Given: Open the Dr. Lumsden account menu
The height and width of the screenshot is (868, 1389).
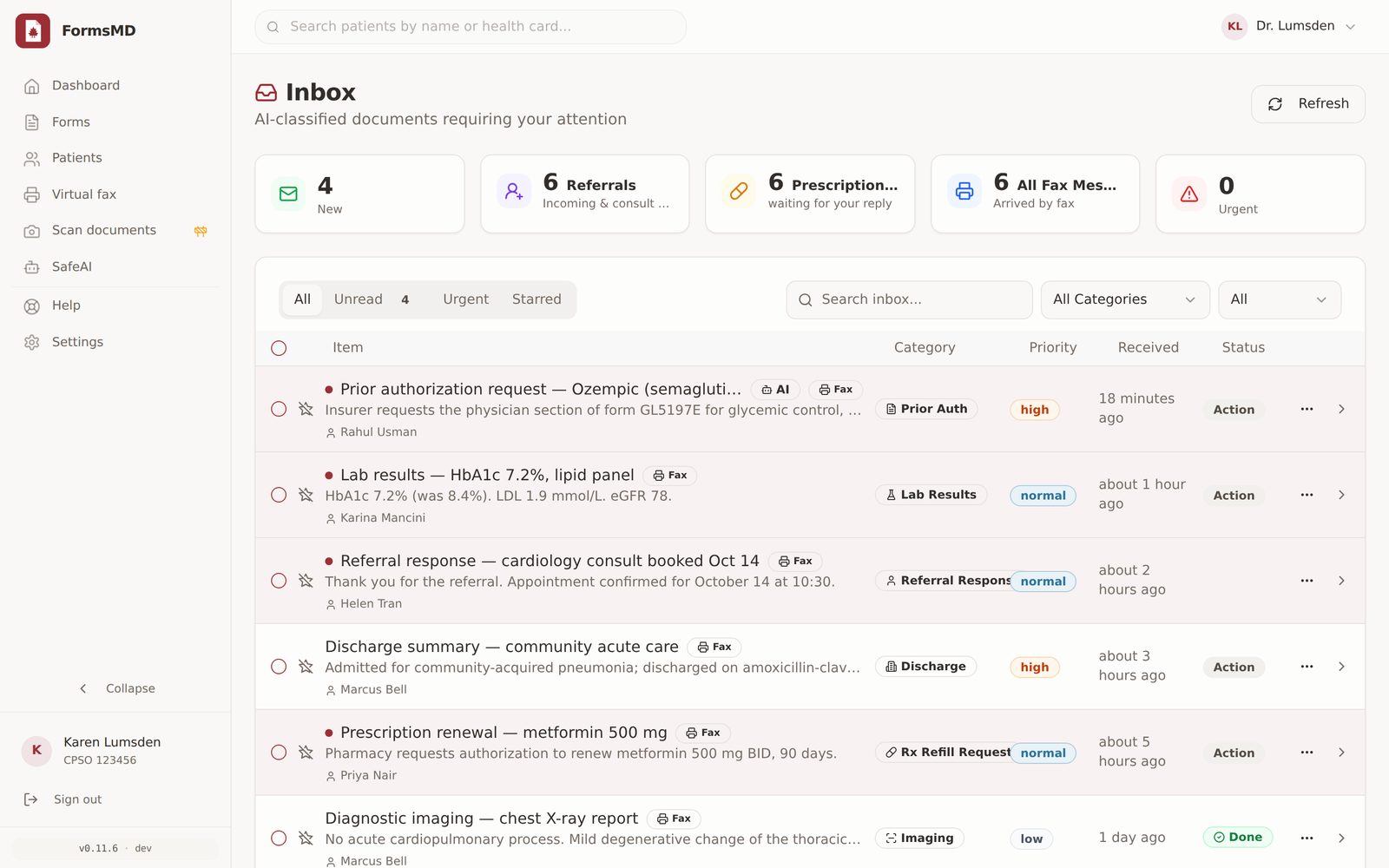Looking at the screenshot, I should (x=1289, y=26).
